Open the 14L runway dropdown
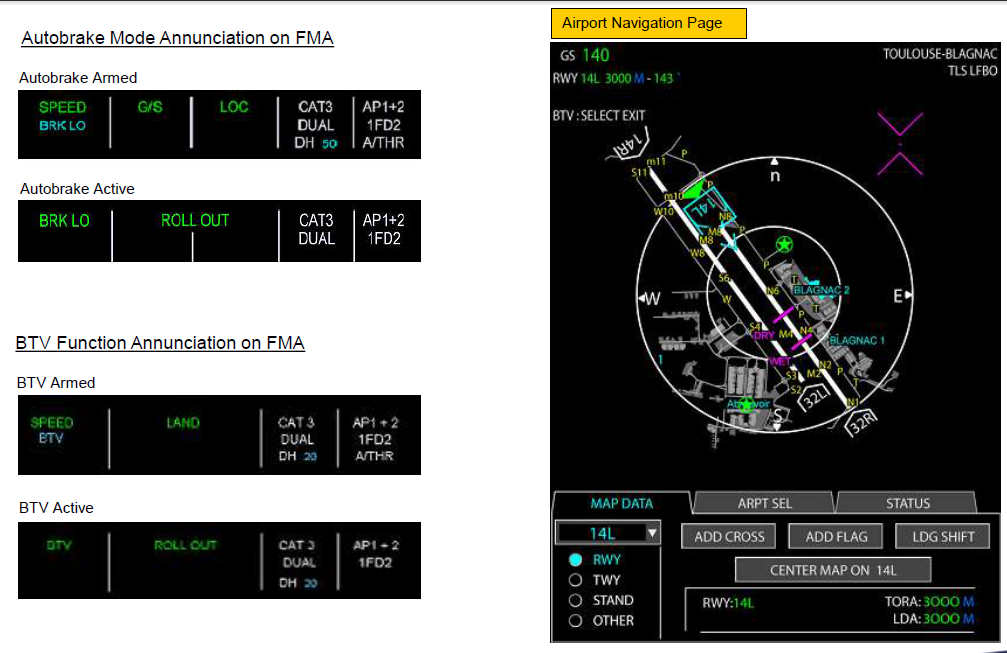The height and width of the screenshot is (653, 1007). point(607,533)
